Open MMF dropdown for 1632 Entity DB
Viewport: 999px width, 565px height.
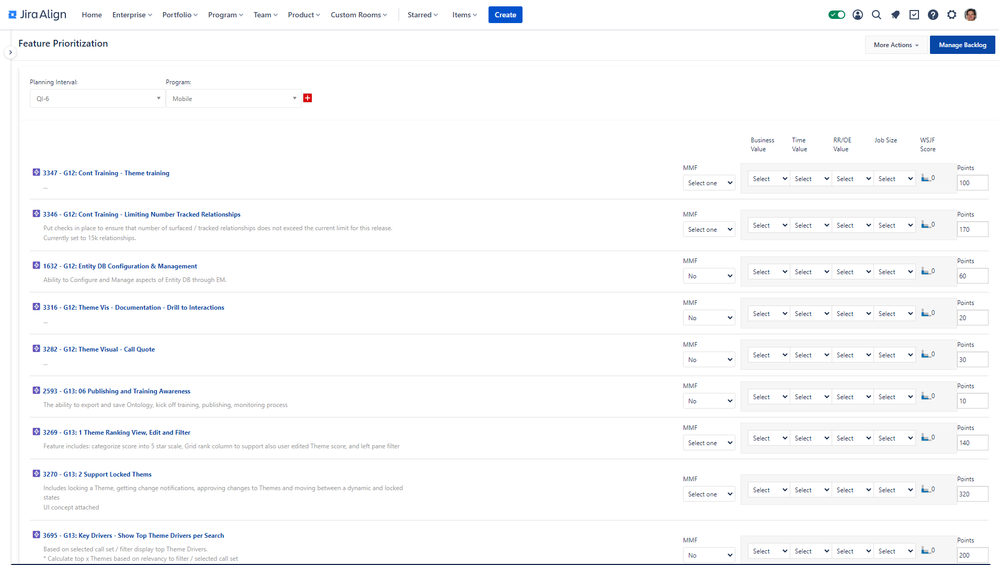coord(709,276)
